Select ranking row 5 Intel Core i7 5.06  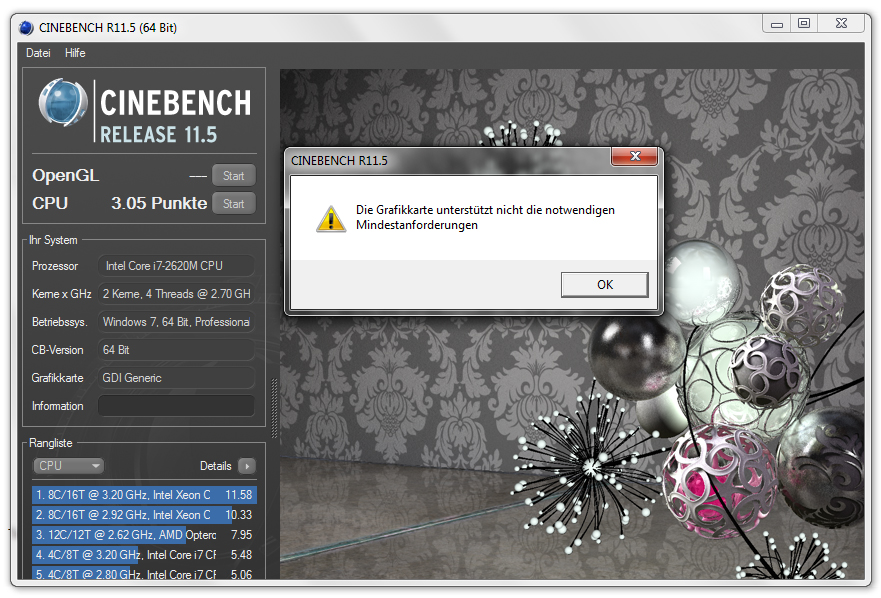tap(144, 573)
